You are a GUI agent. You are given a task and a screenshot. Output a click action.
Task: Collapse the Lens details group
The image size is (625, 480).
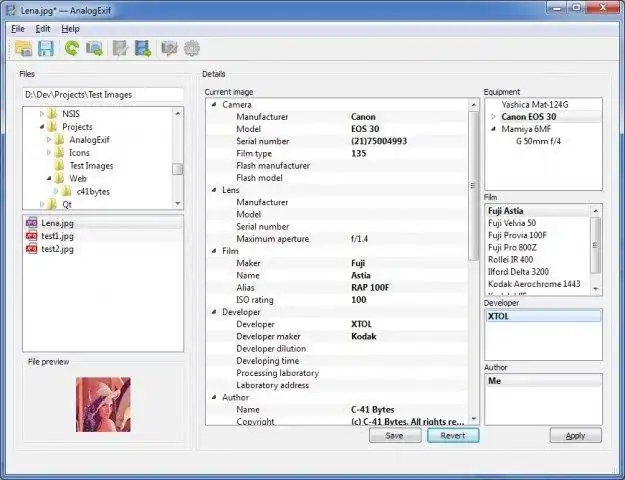tap(214, 190)
